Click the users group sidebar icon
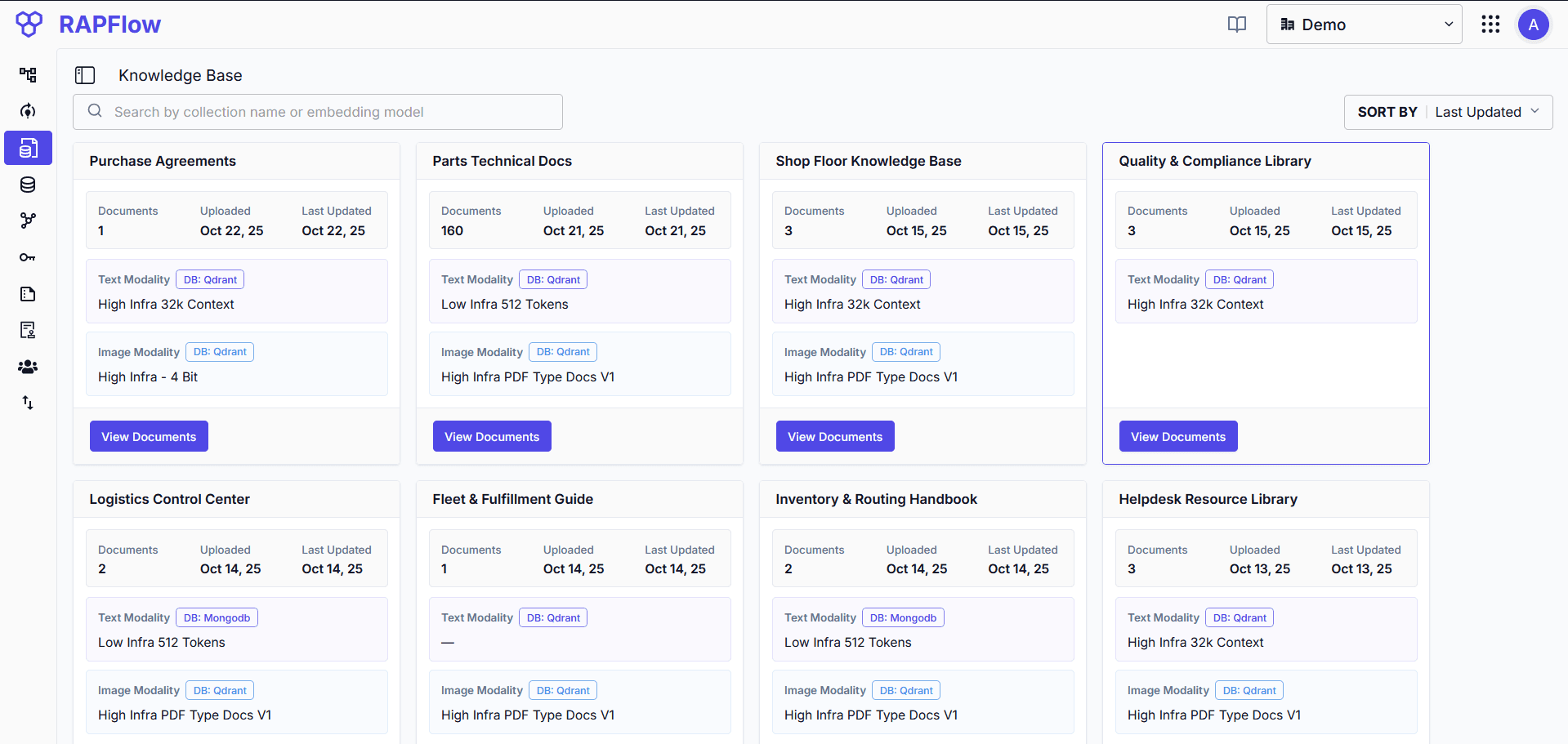The height and width of the screenshot is (744, 1568). (x=28, y=367)
